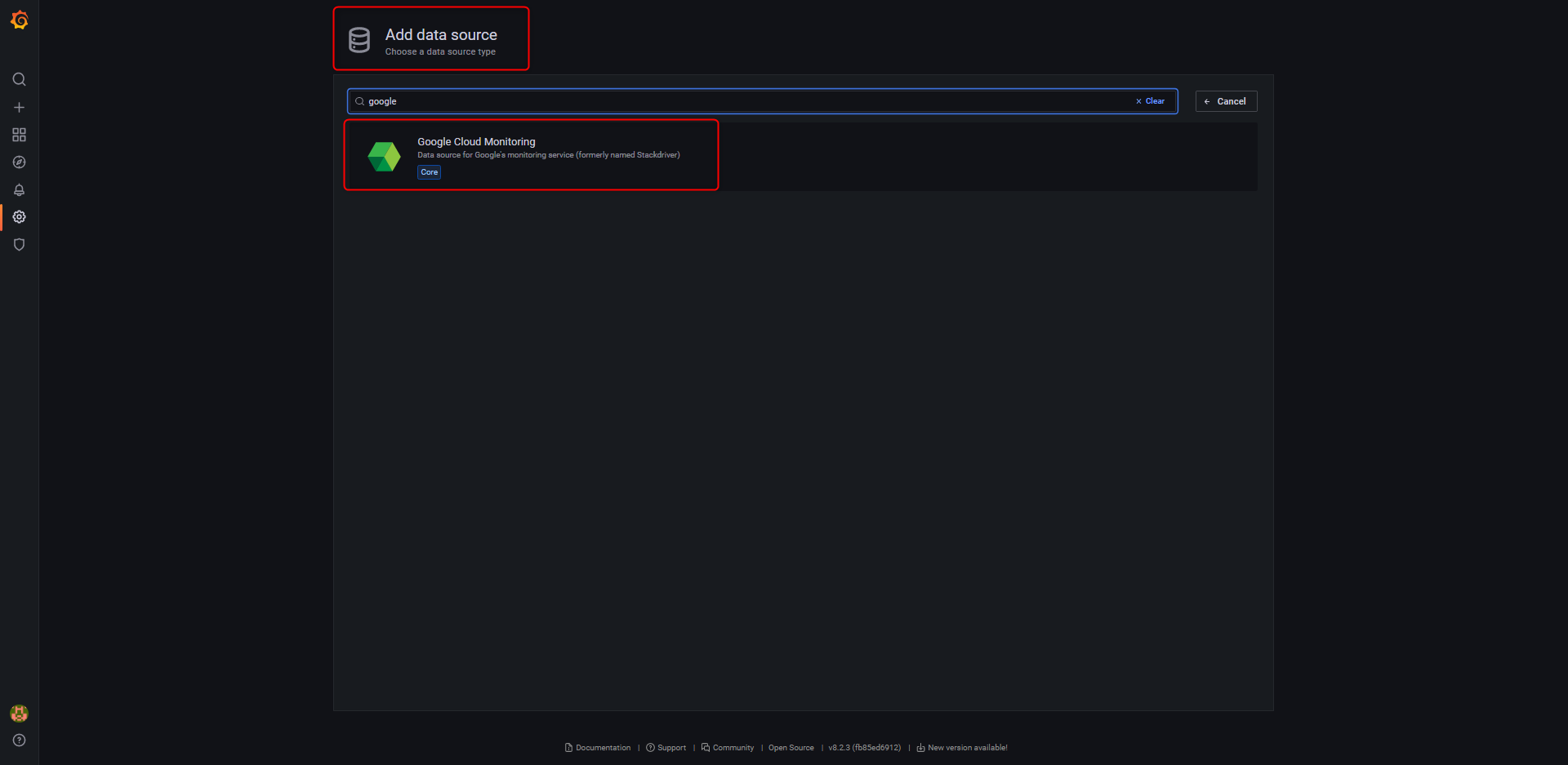
Task: Open the Community footer link
Action: [x=727, y=748]
